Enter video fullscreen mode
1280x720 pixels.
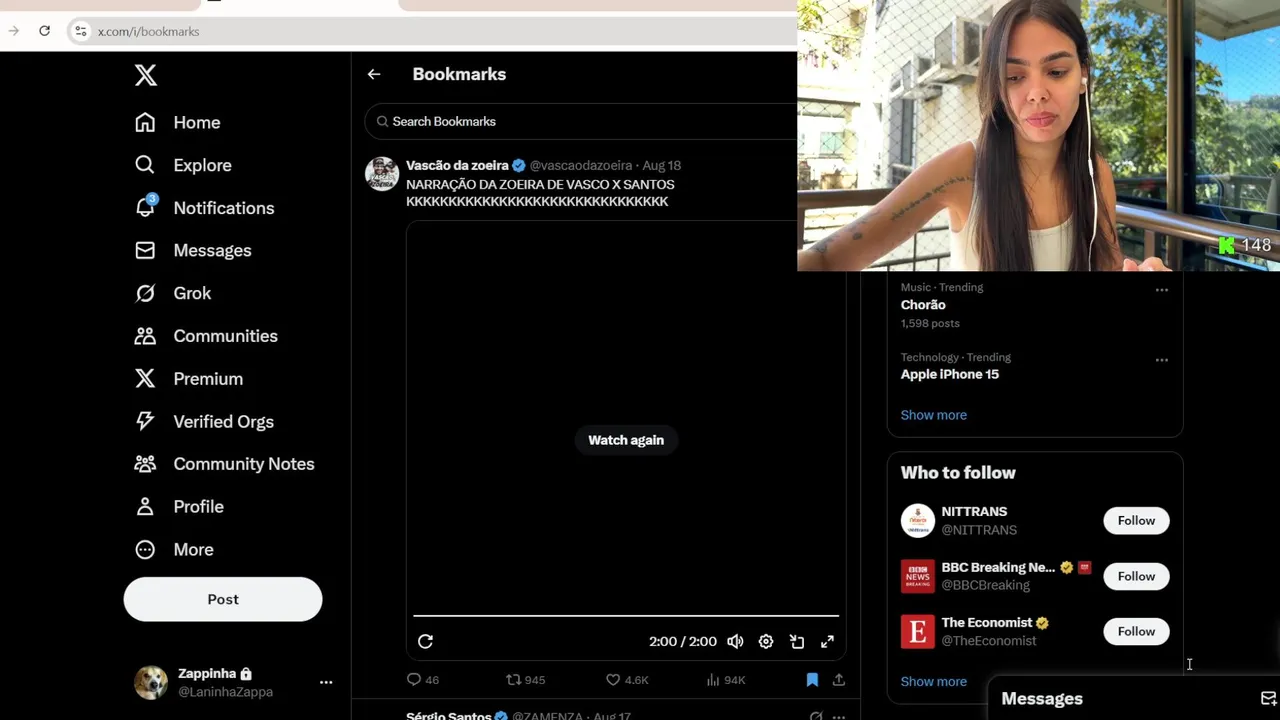click(x=827, y=642)
